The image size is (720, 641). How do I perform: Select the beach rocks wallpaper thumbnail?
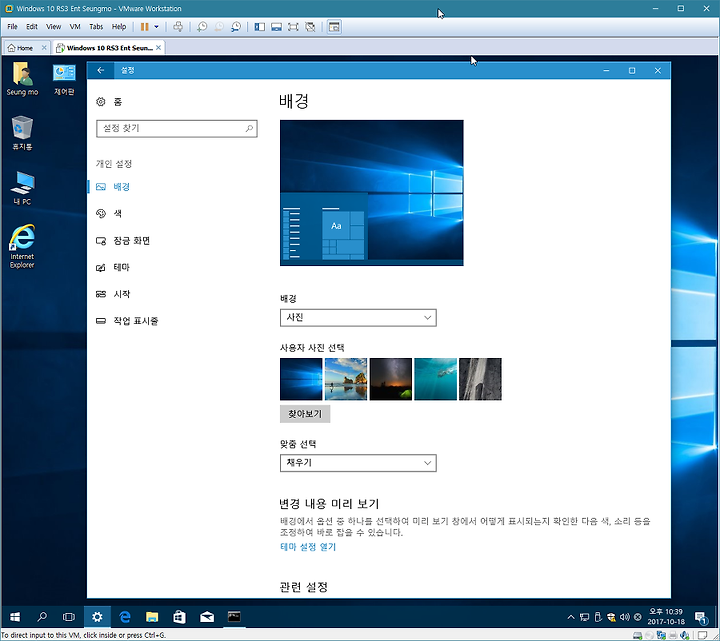[346, 379]
